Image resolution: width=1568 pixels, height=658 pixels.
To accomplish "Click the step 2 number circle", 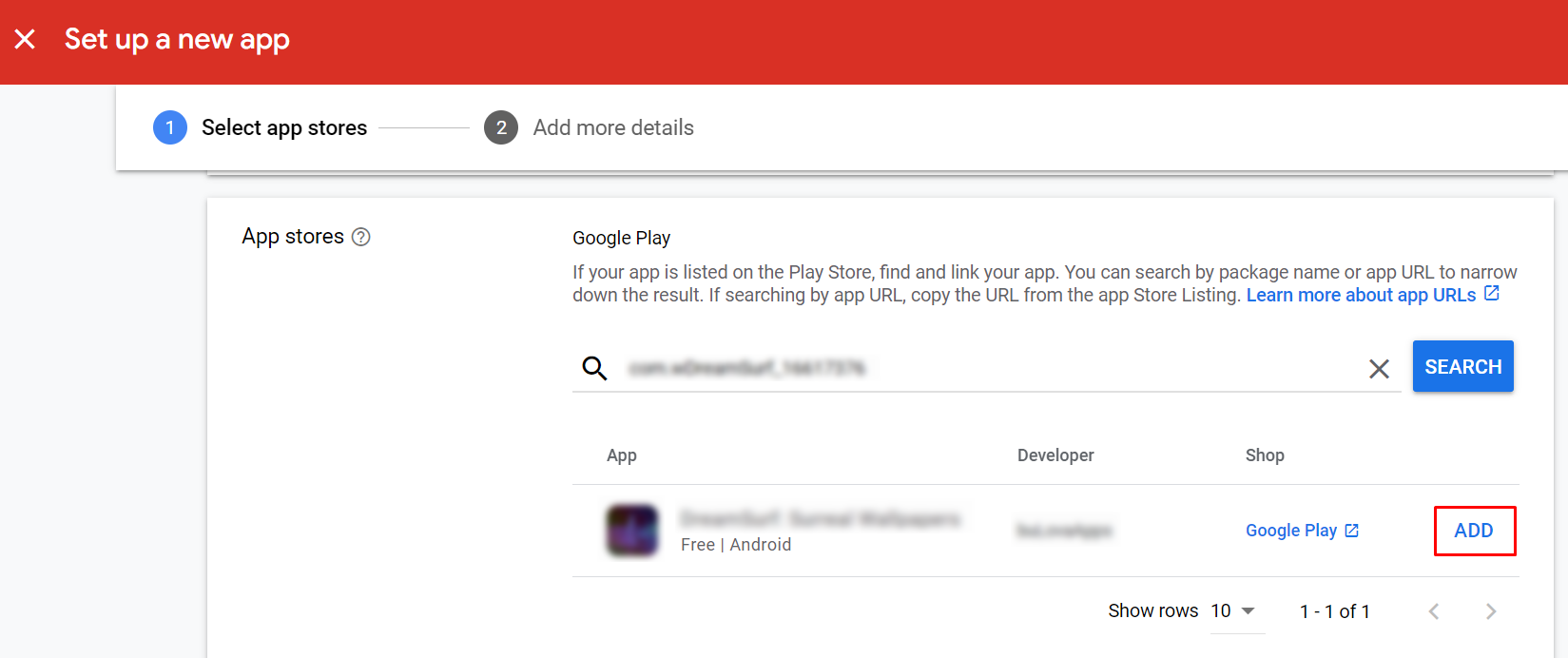I will [x=501, y=127].
